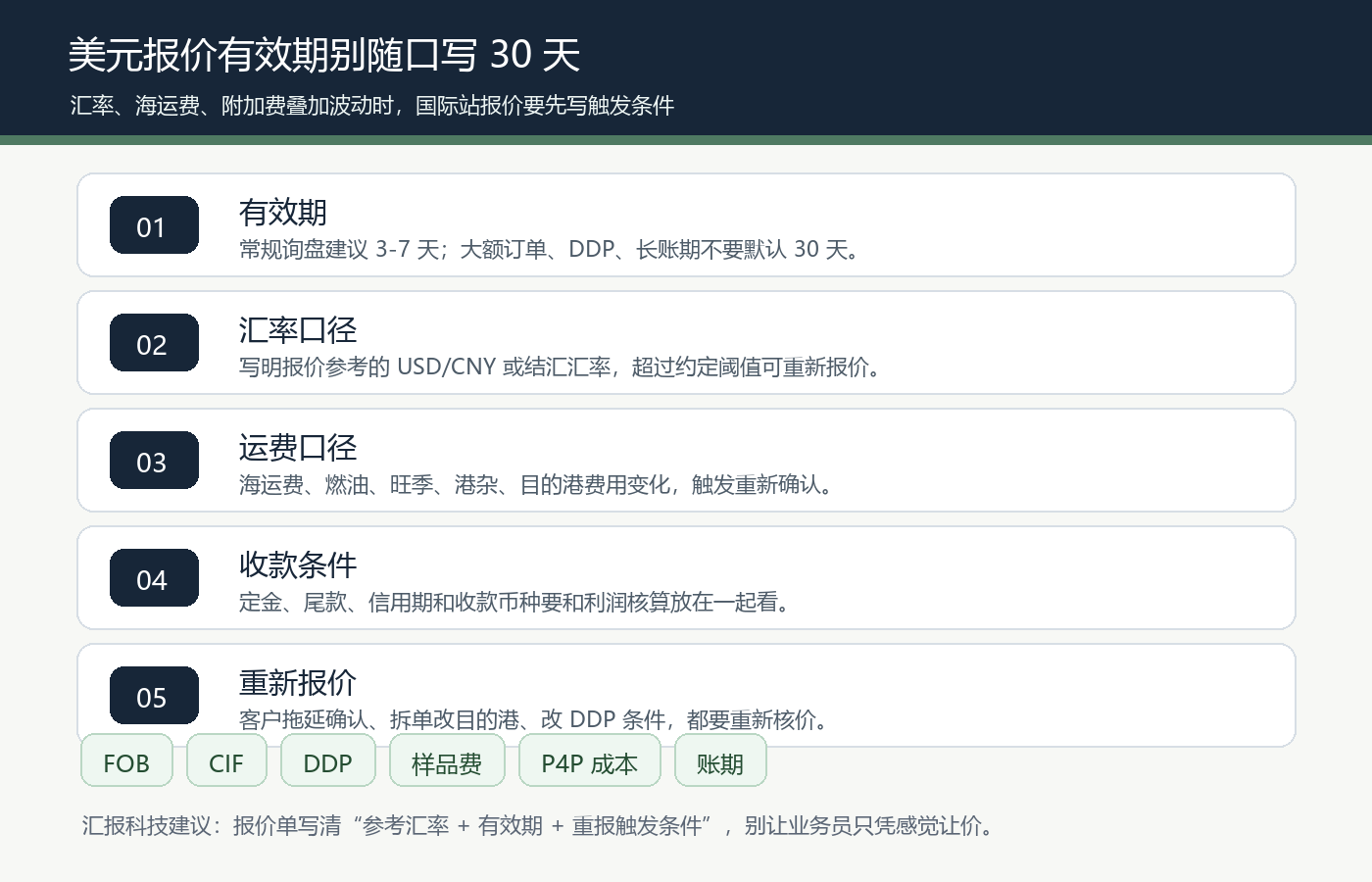Click the 运费口径 card heading
1372x882 pixels.
tap(298, 447)
